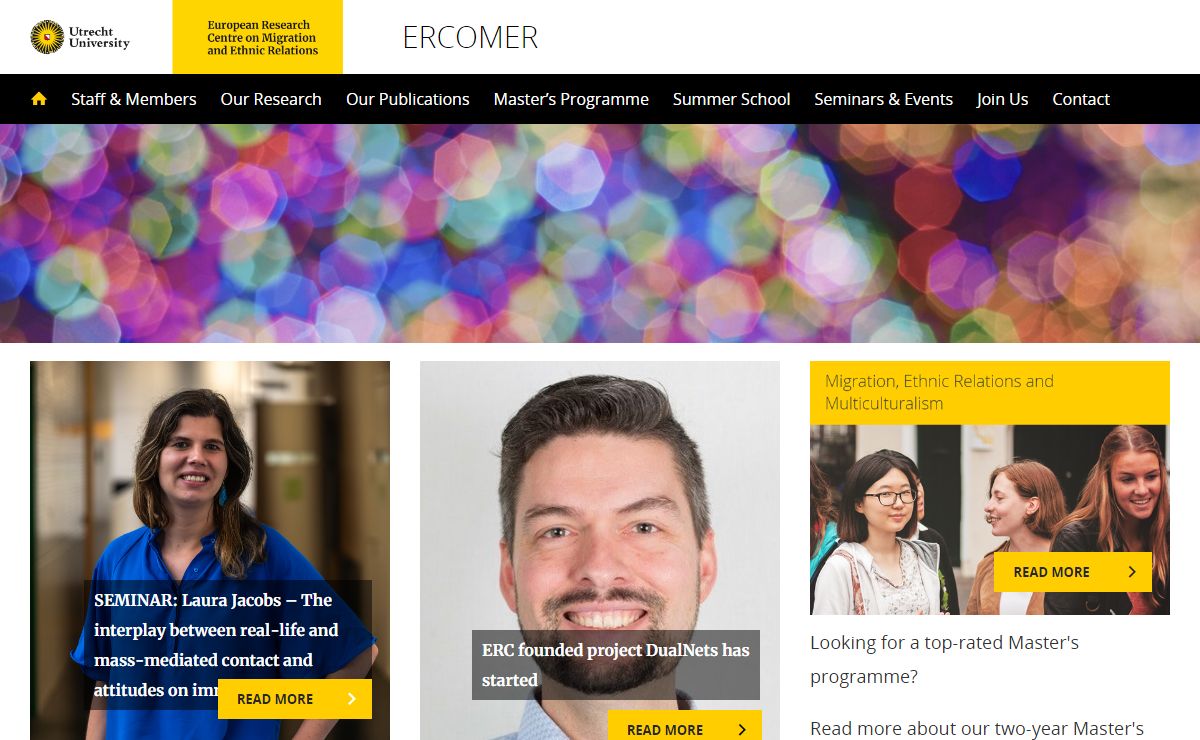This screenshot has width=1200, height=740.
Task: Click European Research Centre yellow banner
Action: 258,37
